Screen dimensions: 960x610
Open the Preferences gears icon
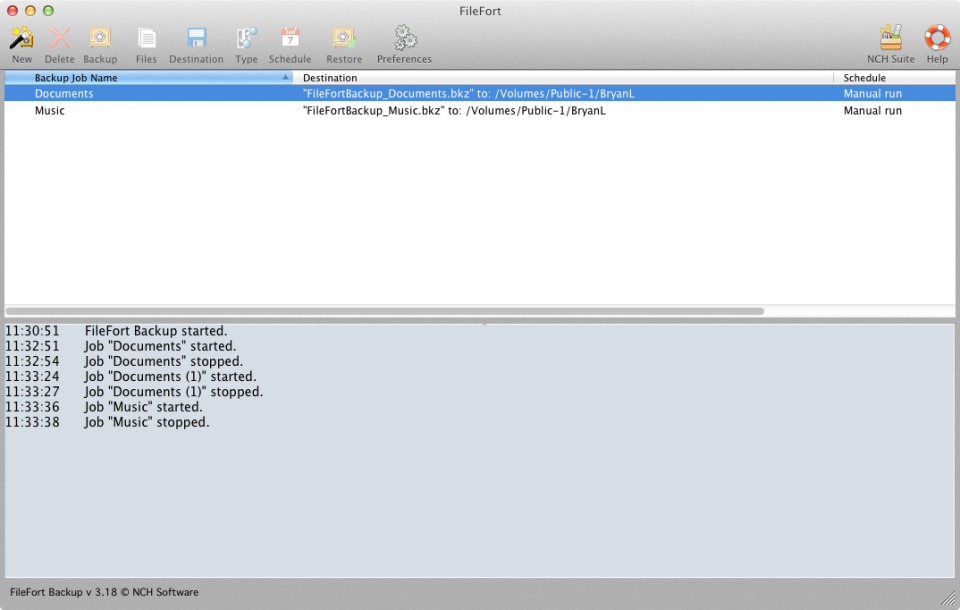pyautogui.click(x=404, y=40)
